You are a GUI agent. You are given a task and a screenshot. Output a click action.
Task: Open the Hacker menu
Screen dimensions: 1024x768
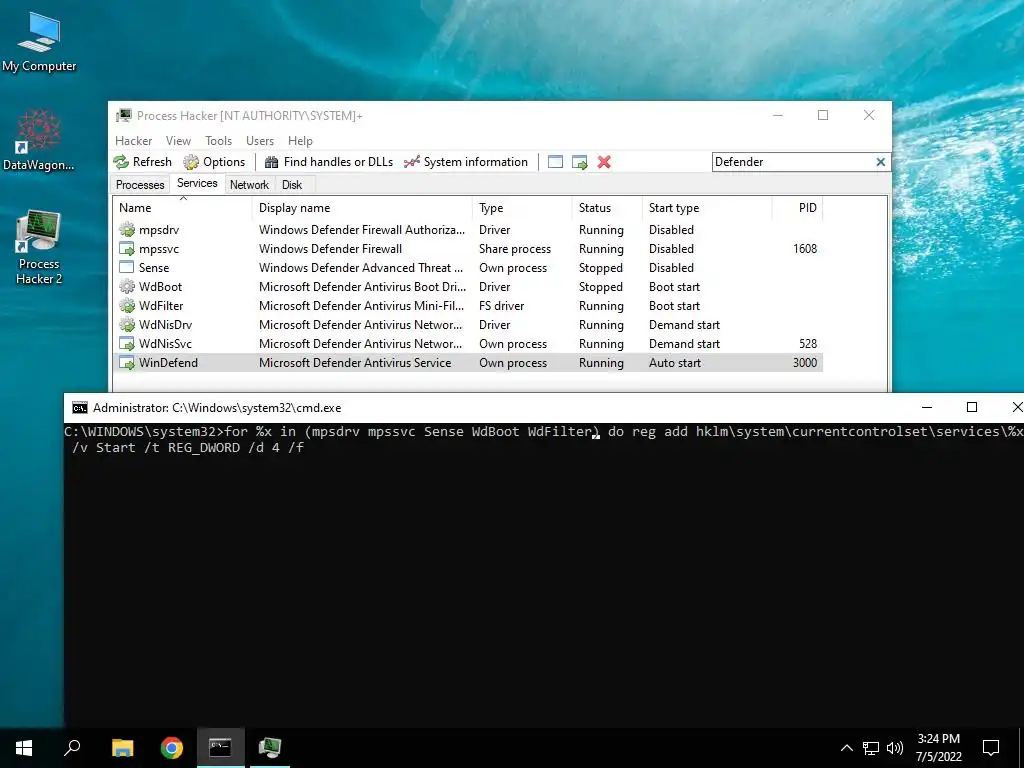pyautogui.click(x=133, y=140)
